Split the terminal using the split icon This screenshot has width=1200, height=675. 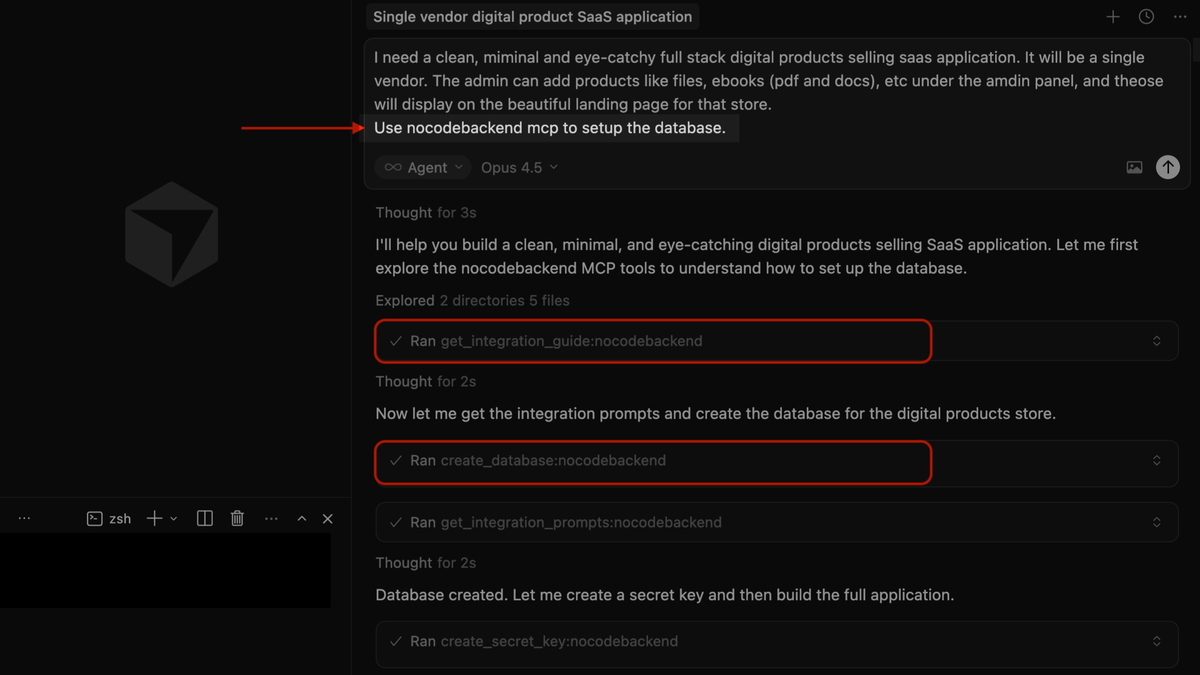[x=204, y=518]
